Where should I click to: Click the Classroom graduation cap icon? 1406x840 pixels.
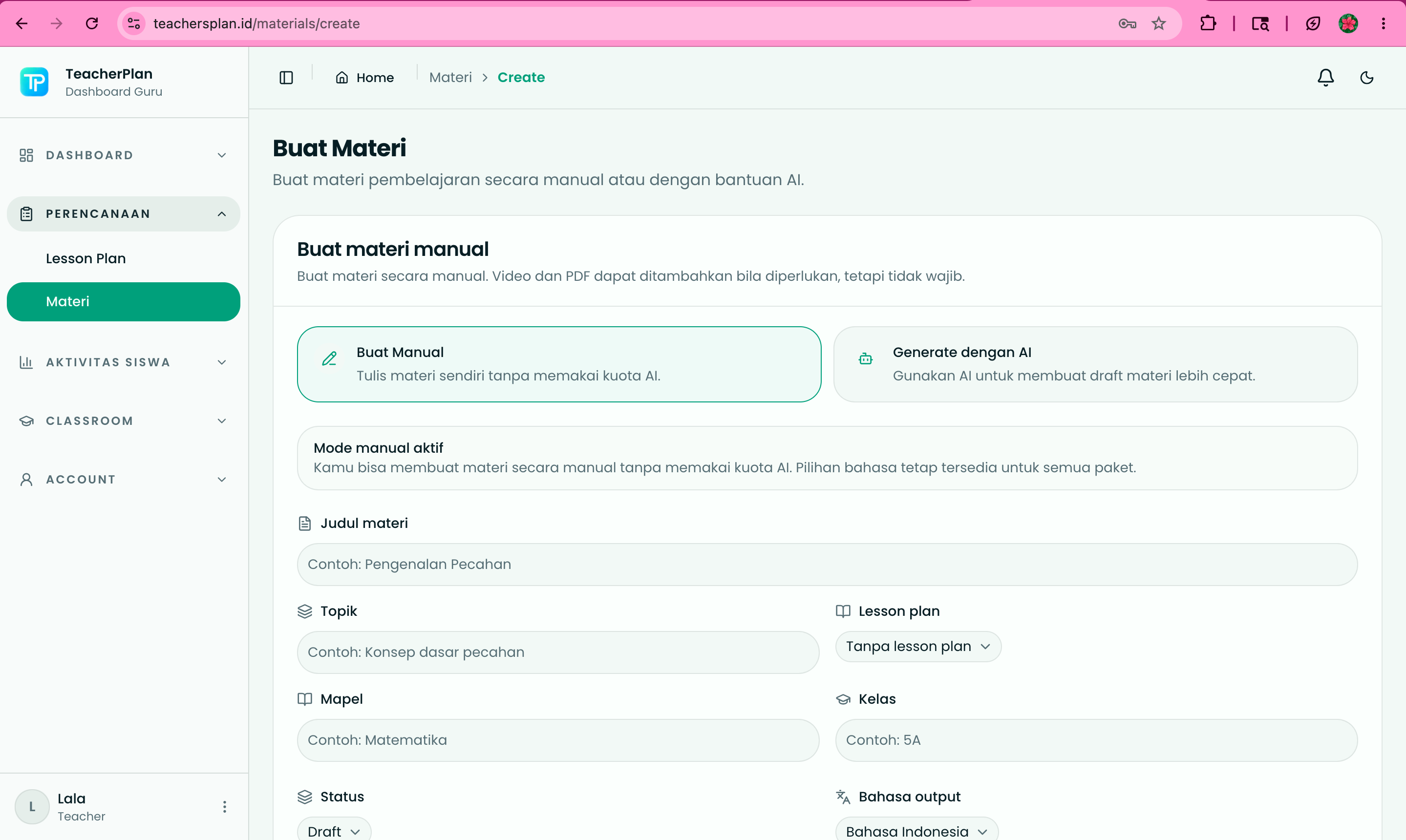tap(26, 420)
